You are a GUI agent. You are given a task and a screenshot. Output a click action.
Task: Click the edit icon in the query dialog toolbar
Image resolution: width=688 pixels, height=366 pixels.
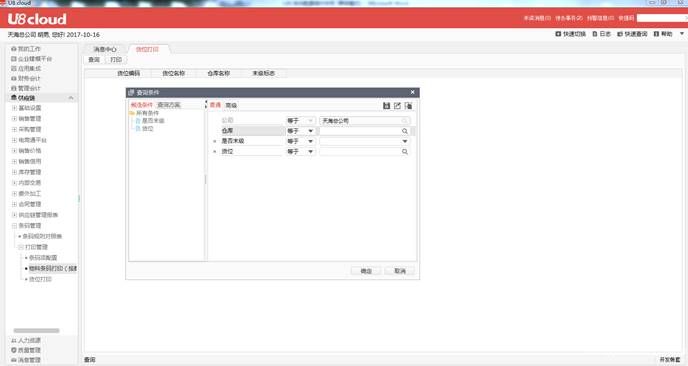coord(397,106)
